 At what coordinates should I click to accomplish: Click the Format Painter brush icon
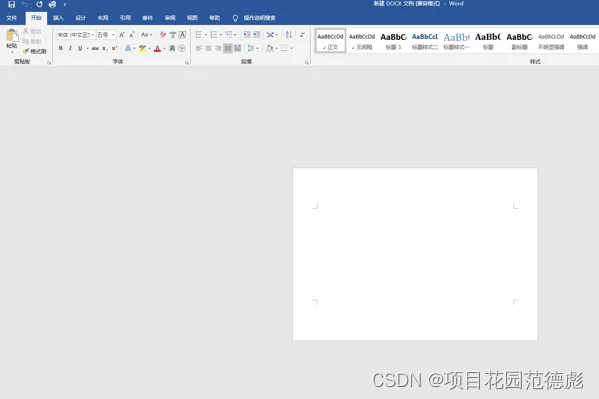[26, 51]
